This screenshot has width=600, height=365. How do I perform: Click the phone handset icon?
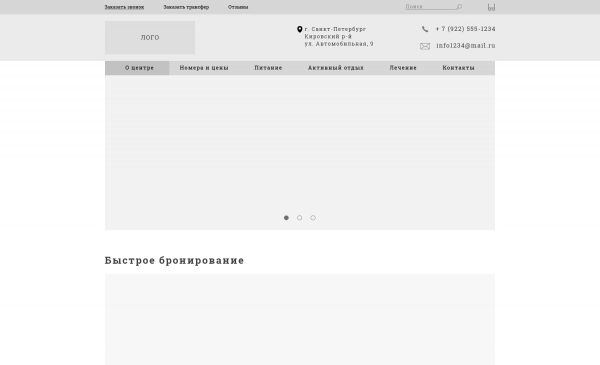pos(425,29)
